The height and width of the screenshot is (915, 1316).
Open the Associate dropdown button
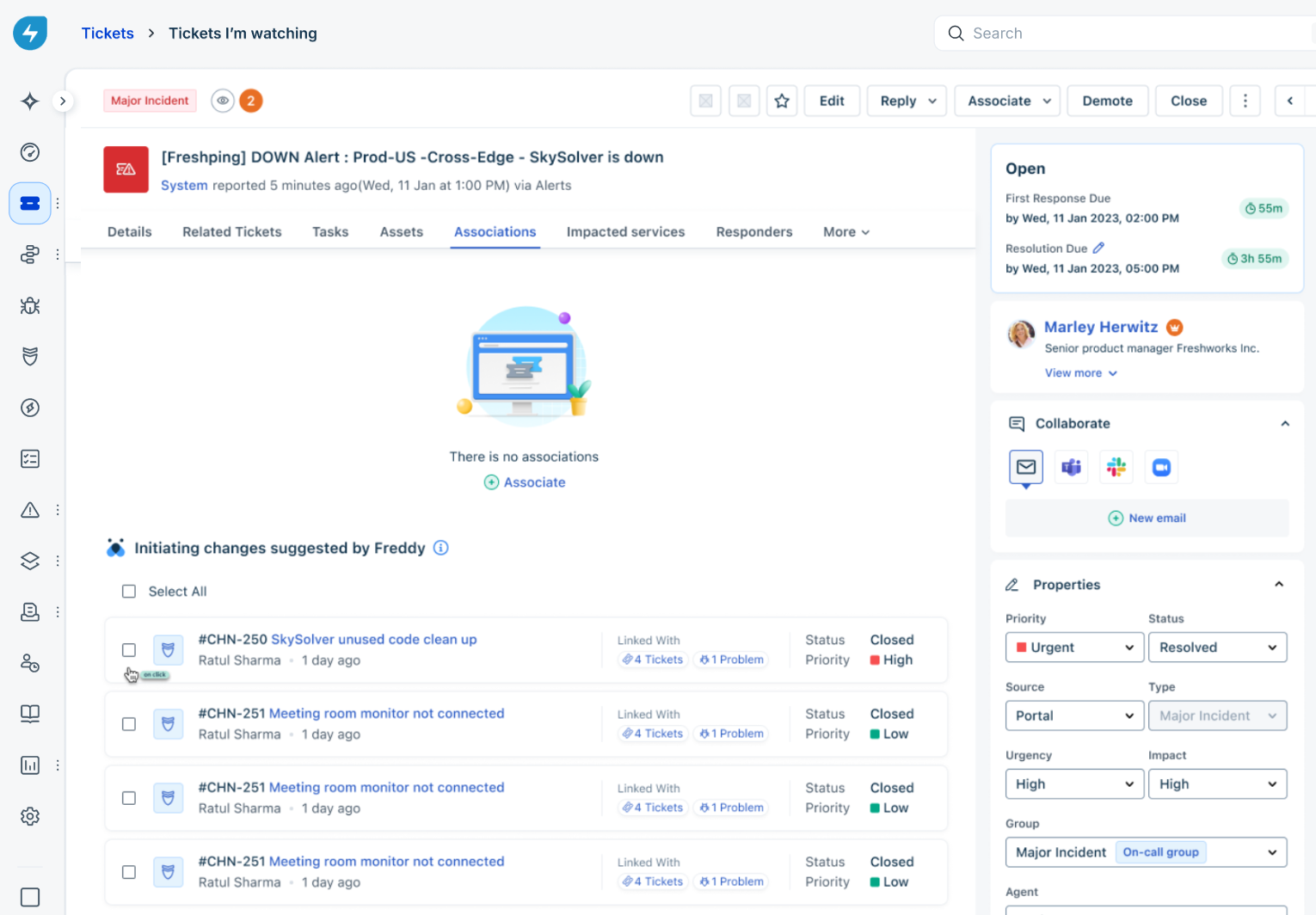pyautogui.click(x=1009, y=101)
